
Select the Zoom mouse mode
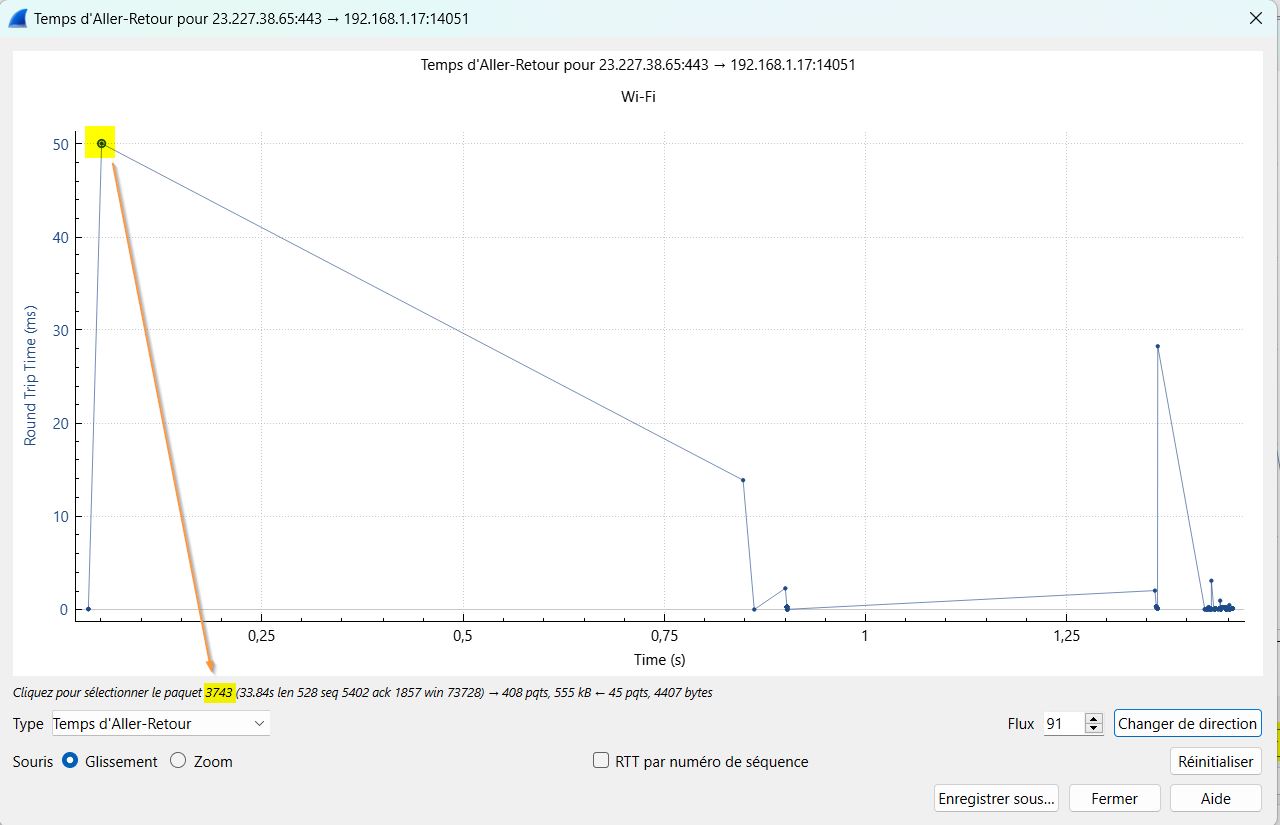[180, 761]
